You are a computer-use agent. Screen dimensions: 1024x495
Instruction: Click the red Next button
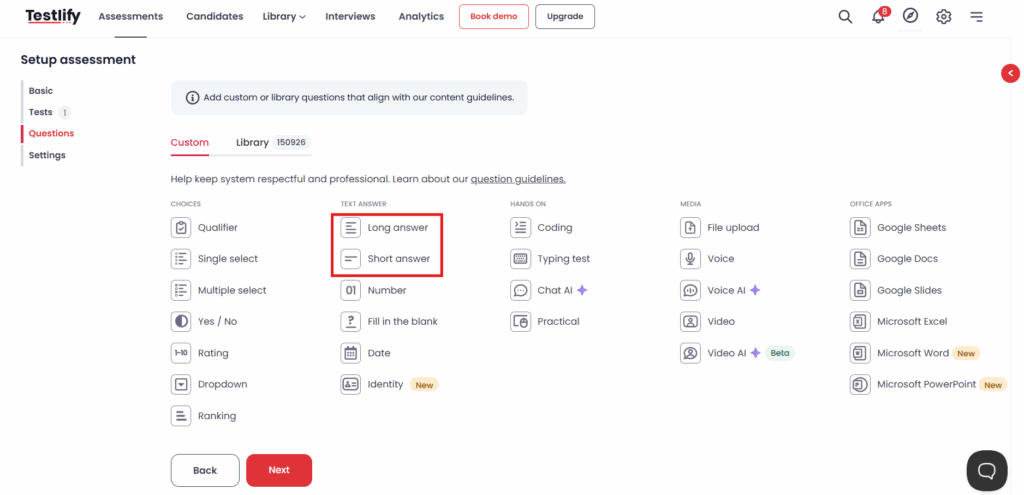tap(279, 470)
